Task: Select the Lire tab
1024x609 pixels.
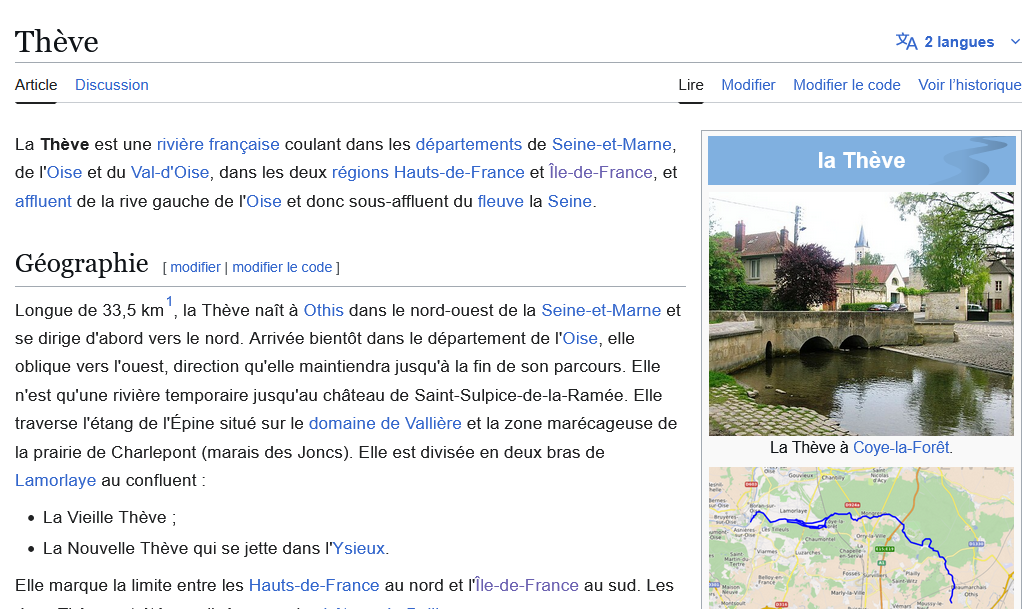Action: (x=691, y=85)
